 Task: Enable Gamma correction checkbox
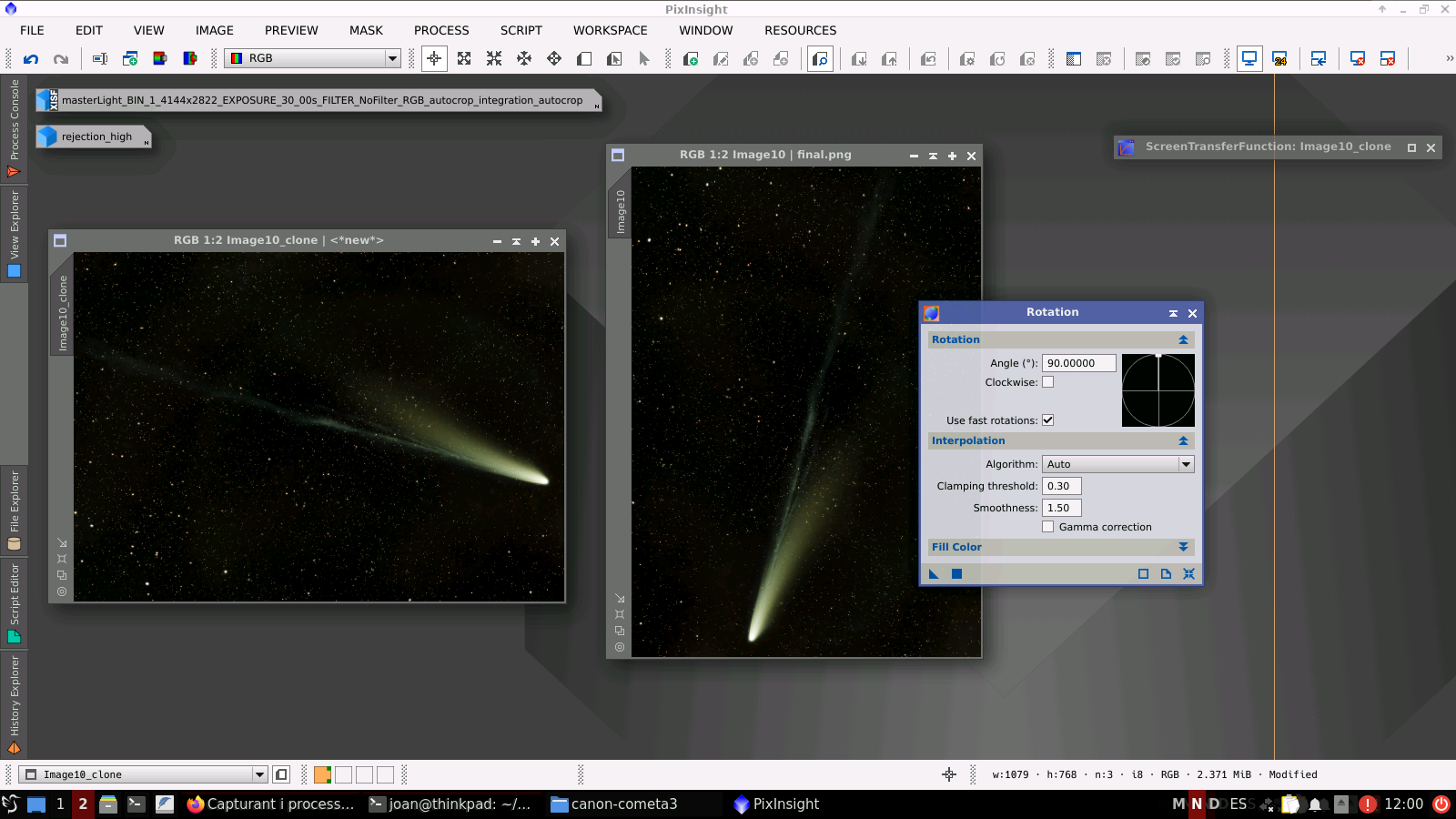tap(1047, 527)
